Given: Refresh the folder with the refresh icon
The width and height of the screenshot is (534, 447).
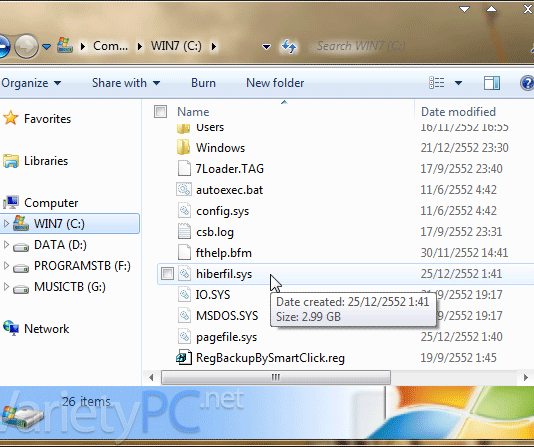Looking at the screenshot, I should [289, 46].
